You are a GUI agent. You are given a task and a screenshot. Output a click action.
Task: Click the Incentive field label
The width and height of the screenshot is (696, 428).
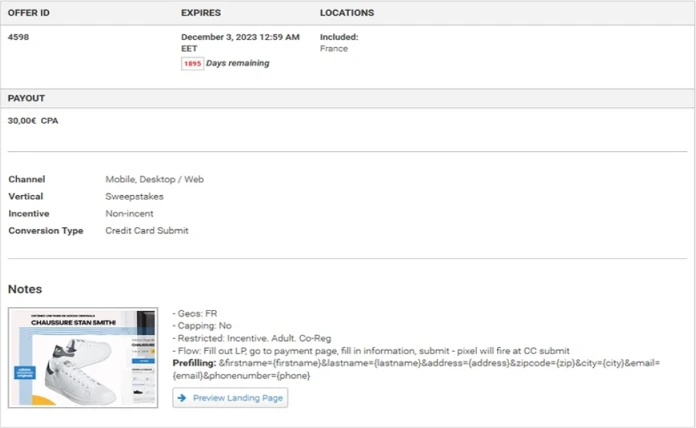[x=29, y=214]
